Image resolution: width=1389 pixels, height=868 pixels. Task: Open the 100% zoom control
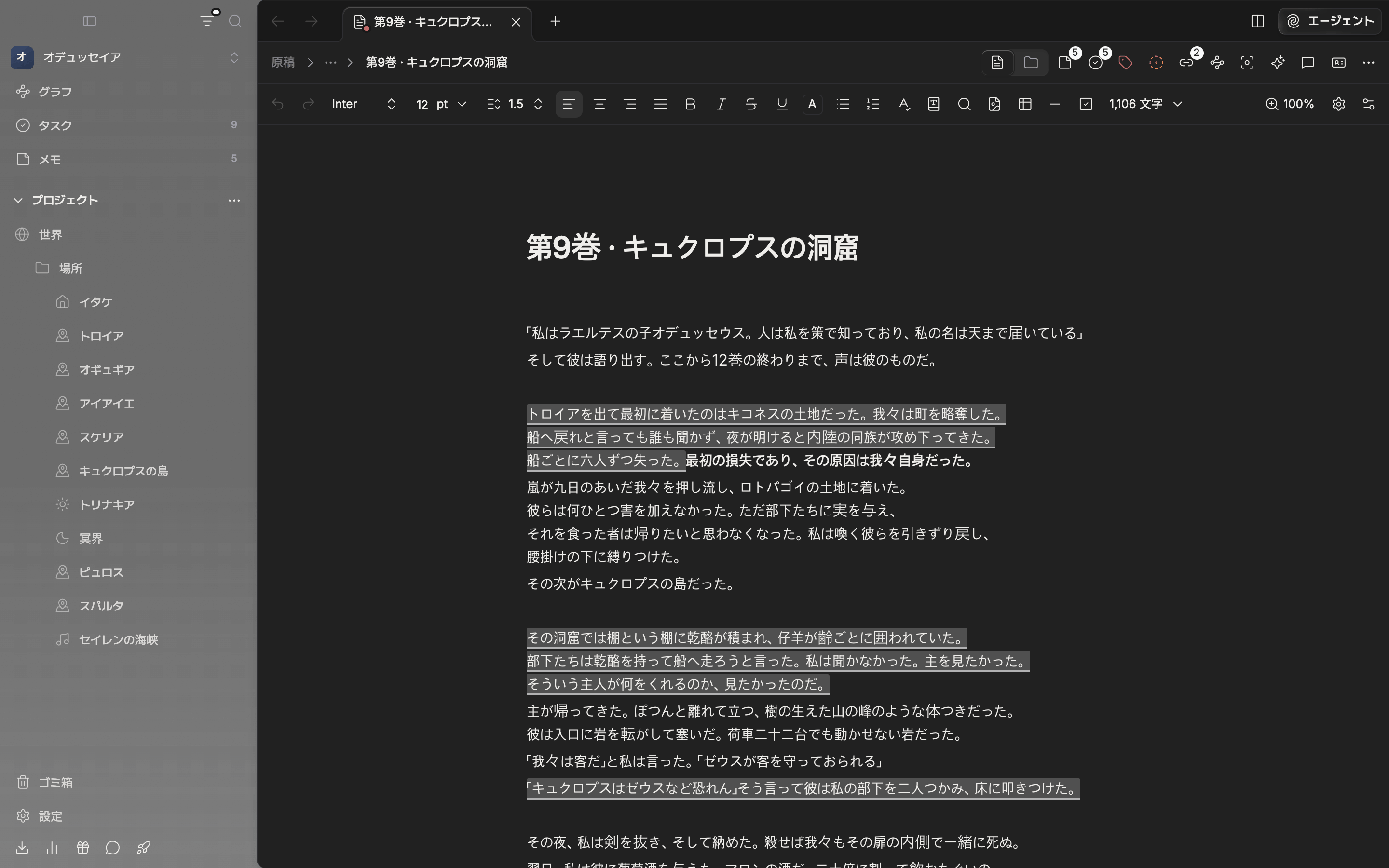pyautogui.click(x=1290, y=104)
